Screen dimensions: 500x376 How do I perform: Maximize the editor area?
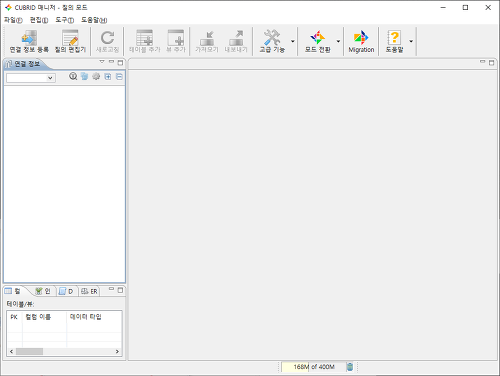[491, 62]
